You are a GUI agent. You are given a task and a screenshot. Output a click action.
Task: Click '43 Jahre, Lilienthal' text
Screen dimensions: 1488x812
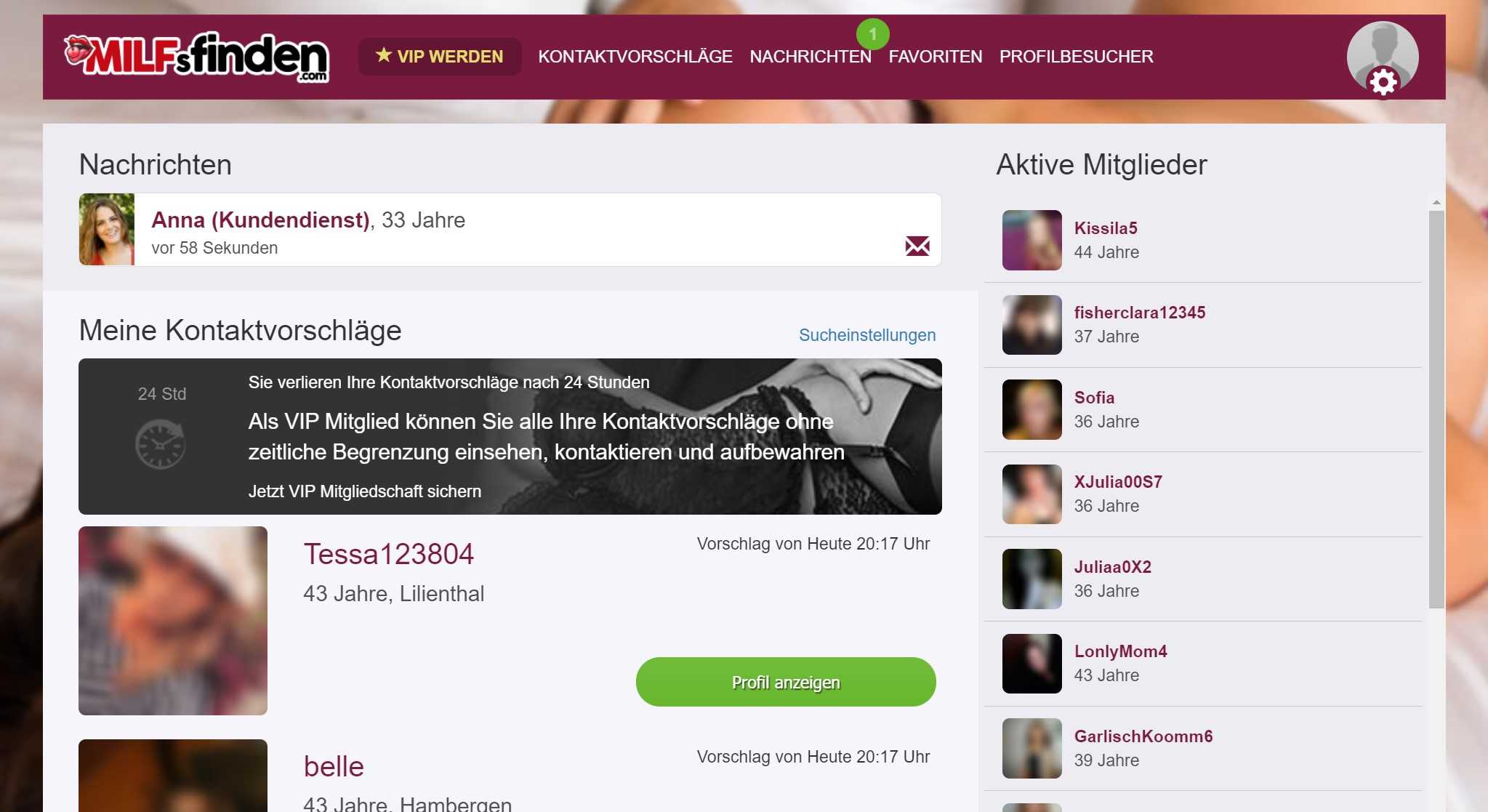click(394, 594)
